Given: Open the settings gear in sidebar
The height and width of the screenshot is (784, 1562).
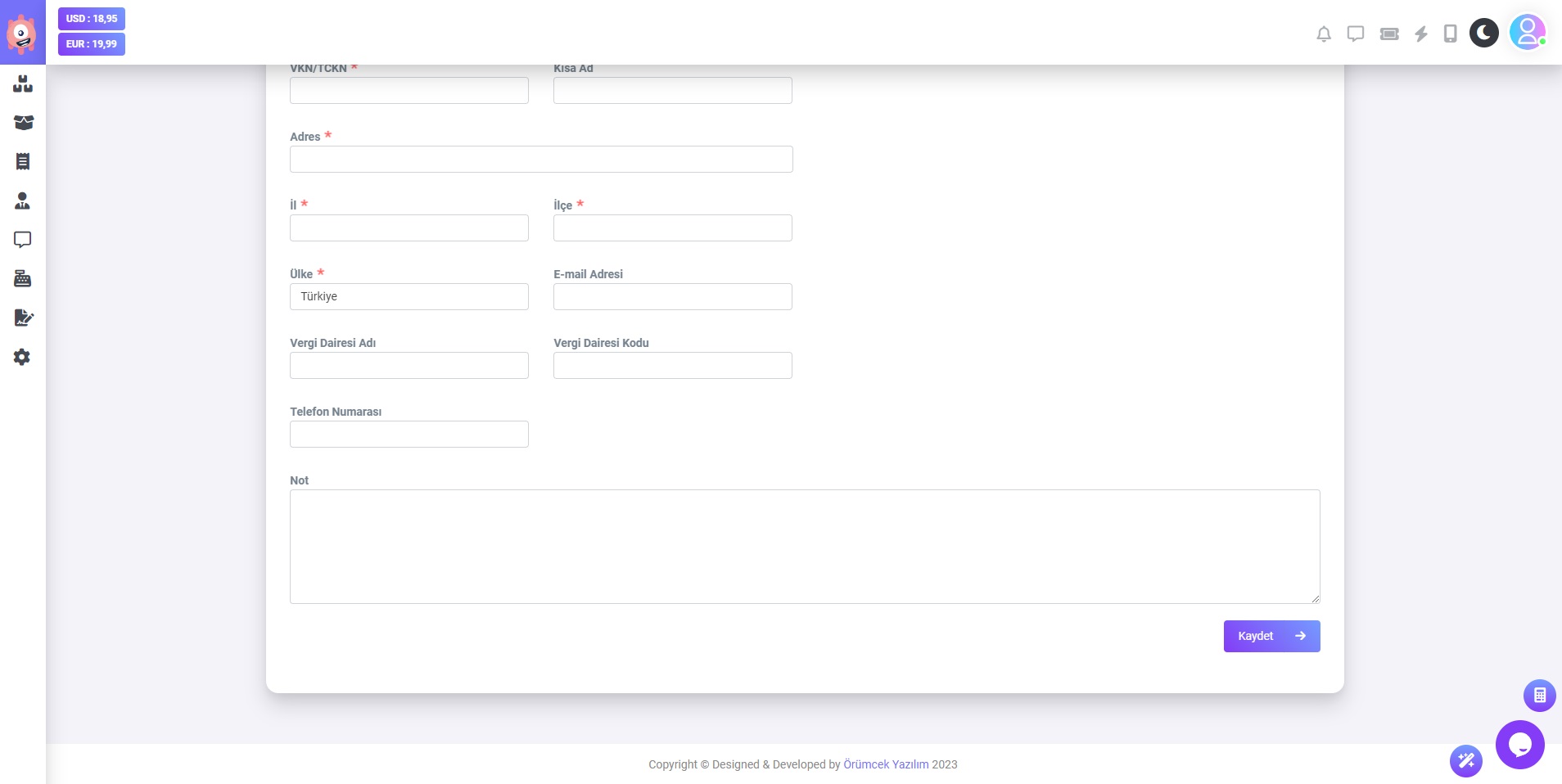Looking at the screenshot, I should click(x=23, y=357).
